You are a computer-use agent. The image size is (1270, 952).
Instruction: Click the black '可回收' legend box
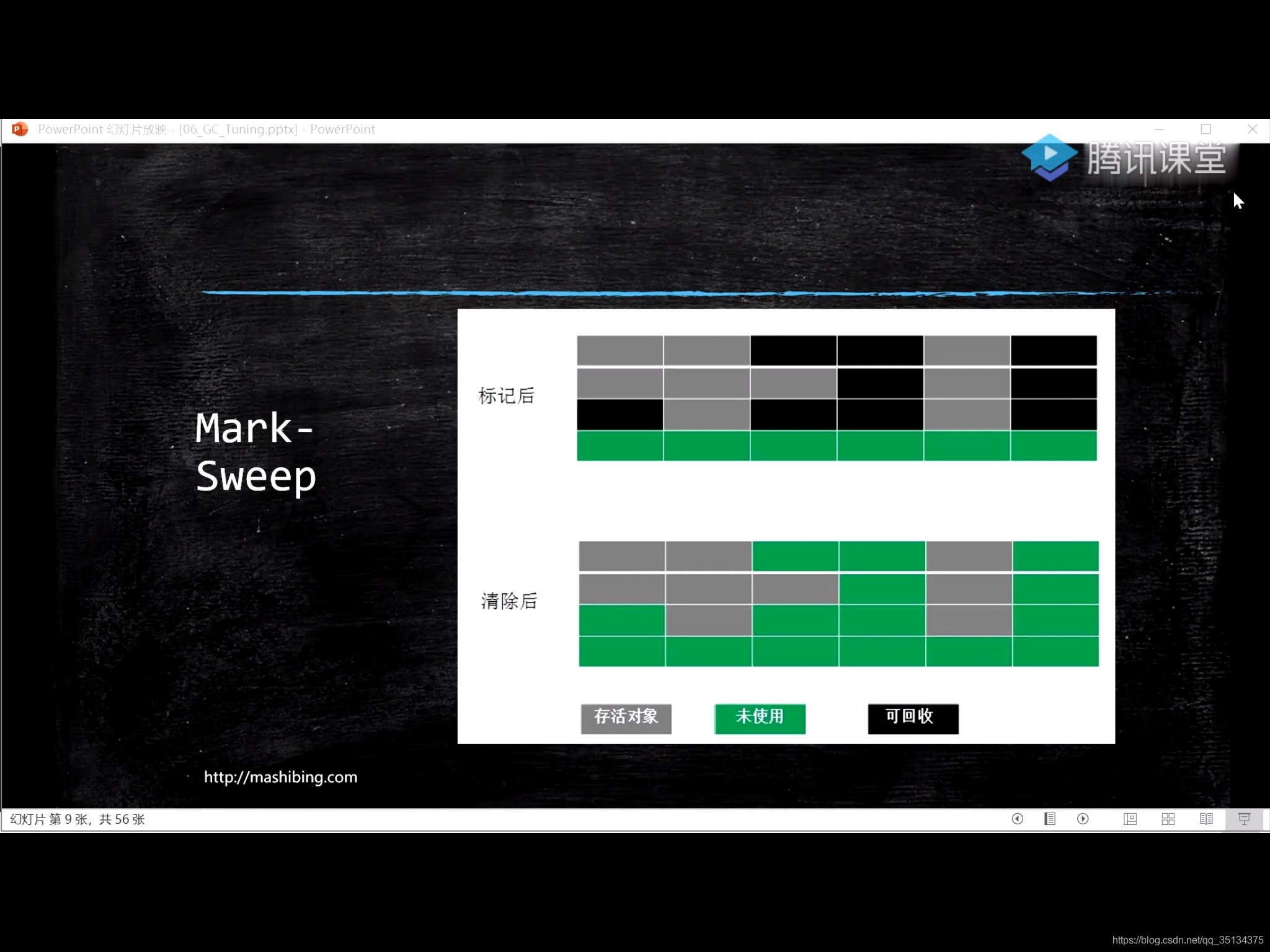click(913, 718)
